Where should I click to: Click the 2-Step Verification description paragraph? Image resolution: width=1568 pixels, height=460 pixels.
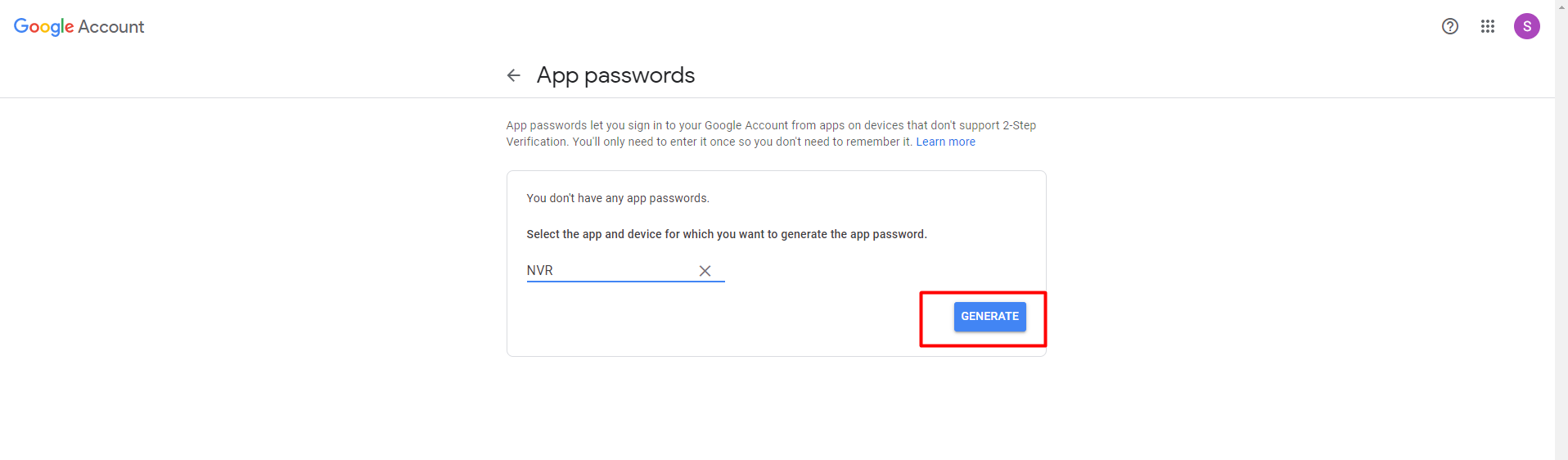(771, 133)
